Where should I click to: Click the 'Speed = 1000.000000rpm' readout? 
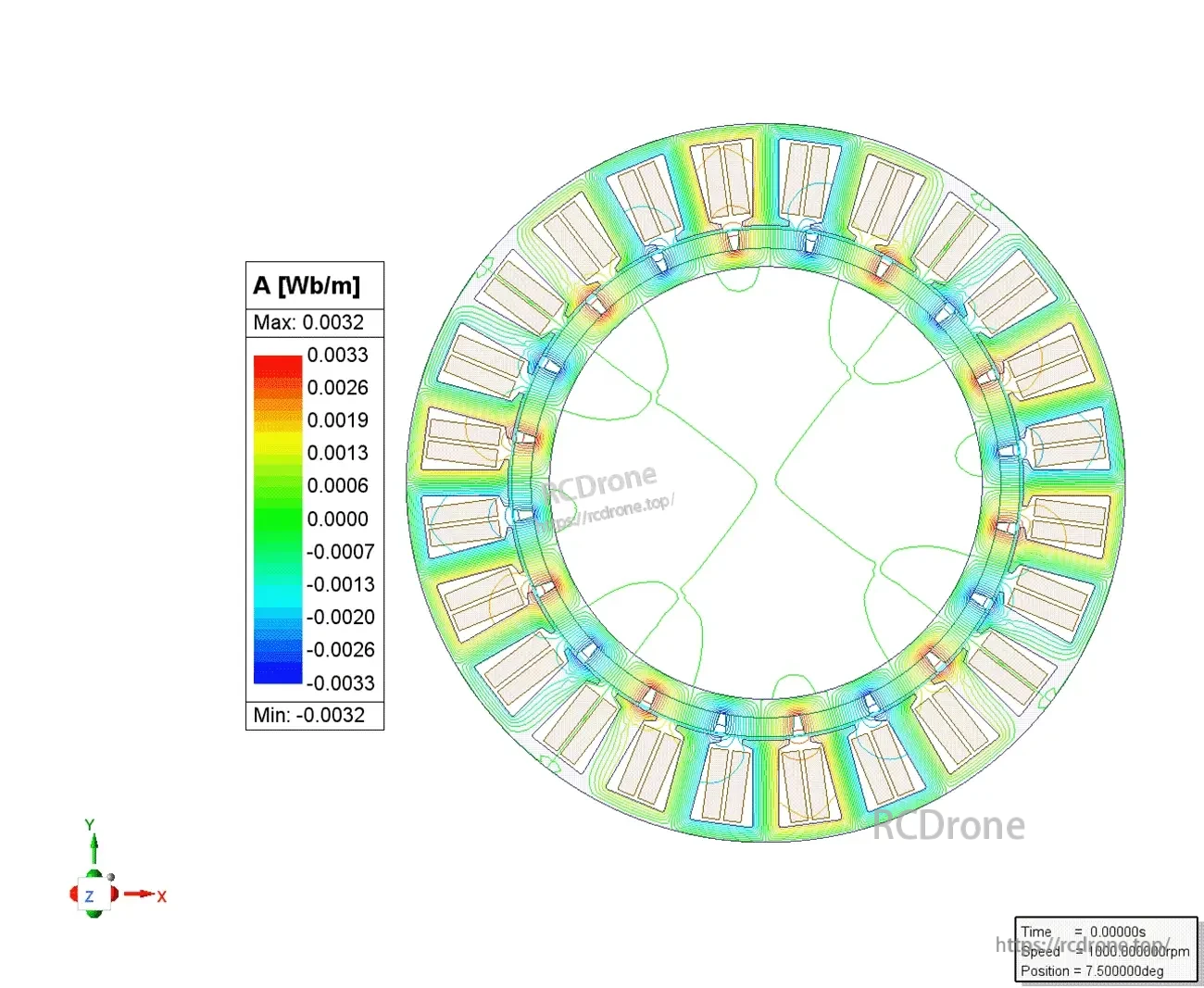pos(1105,951)
